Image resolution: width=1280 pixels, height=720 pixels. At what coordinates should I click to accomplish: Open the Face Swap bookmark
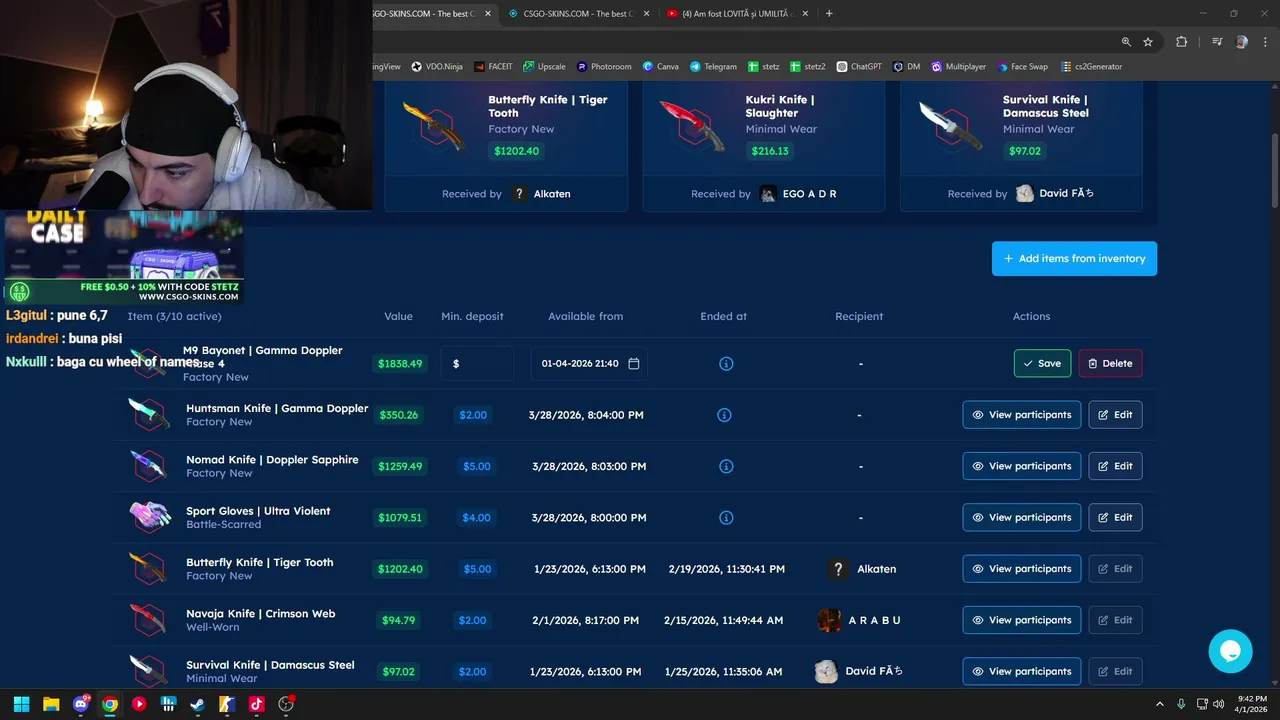[1022, 67]
